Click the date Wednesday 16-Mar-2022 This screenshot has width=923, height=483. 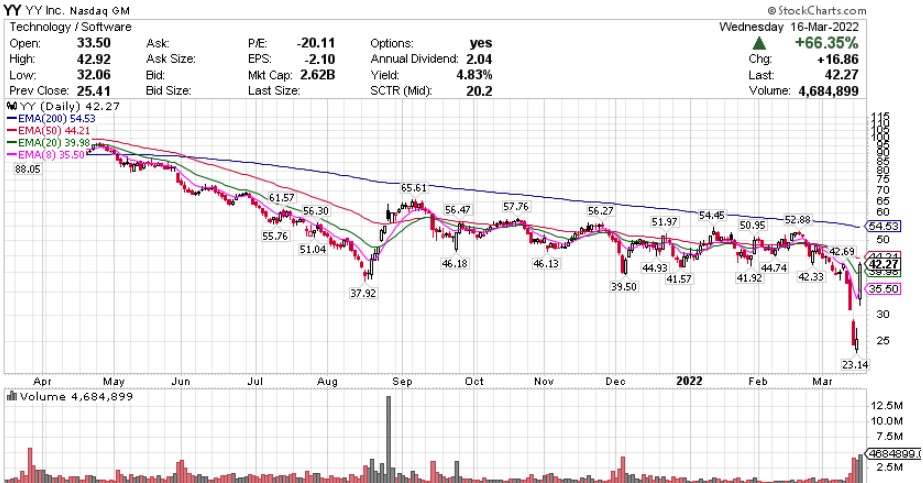click(789, 27)
